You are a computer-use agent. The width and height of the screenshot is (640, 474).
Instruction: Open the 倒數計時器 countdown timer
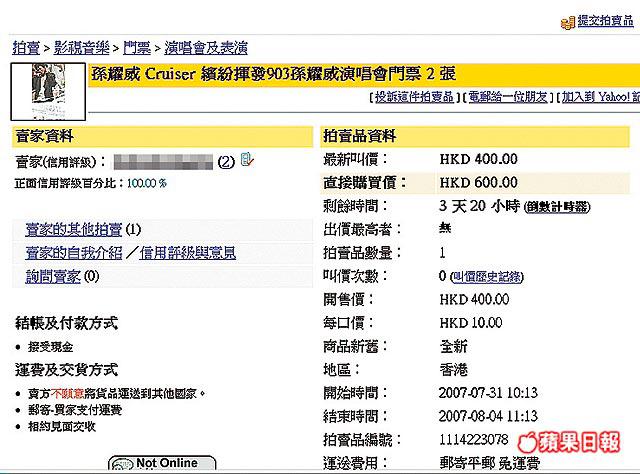(557, 207)
